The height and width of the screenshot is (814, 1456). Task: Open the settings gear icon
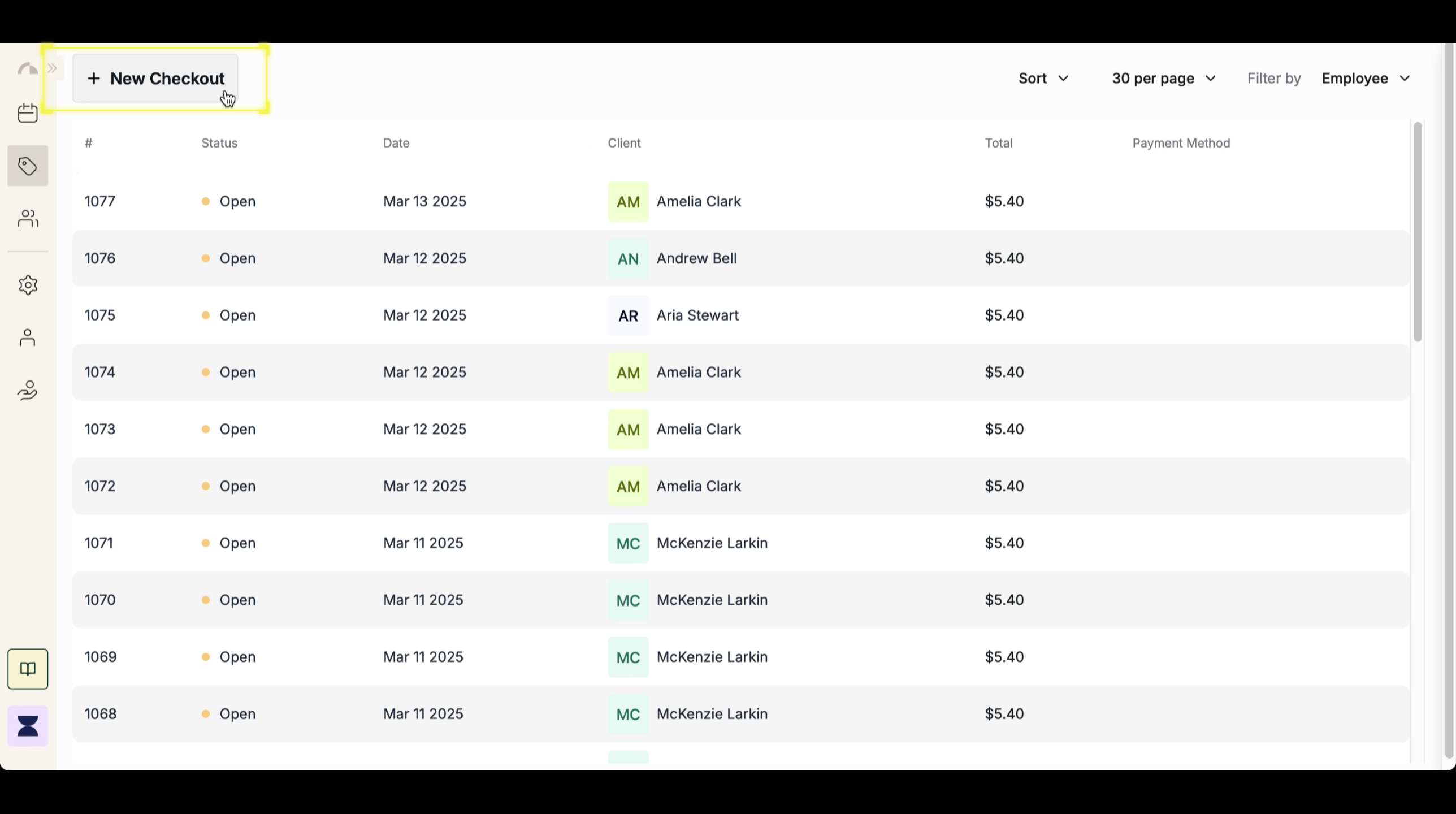pos(27,285)
